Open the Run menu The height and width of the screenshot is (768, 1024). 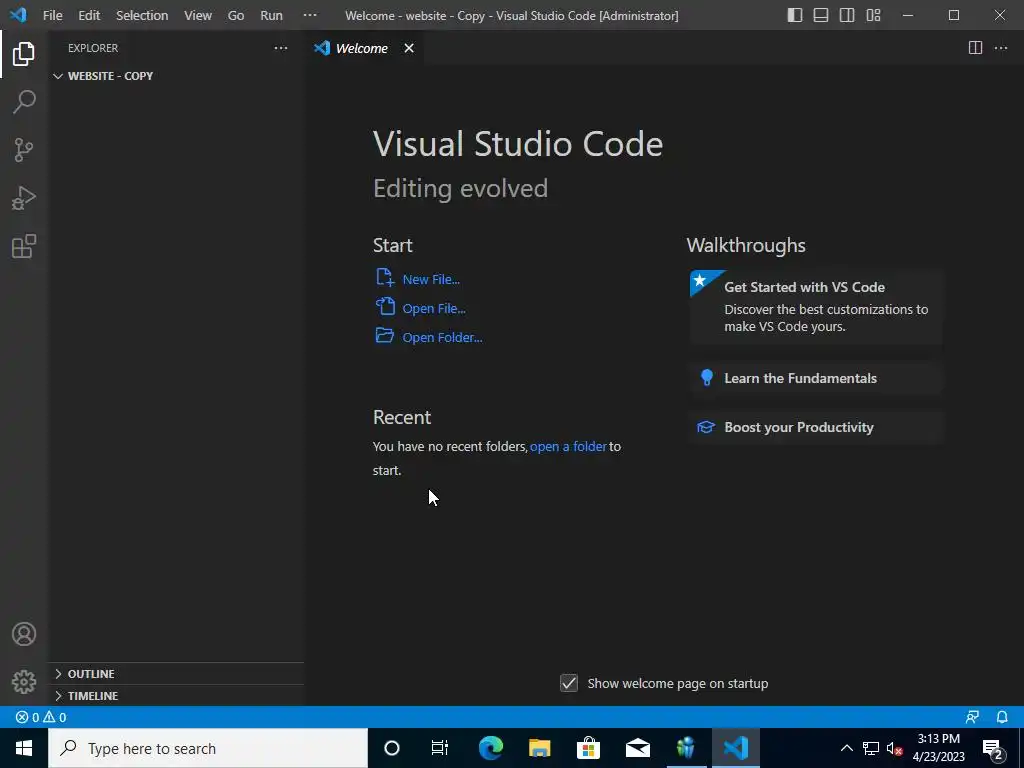271,15
